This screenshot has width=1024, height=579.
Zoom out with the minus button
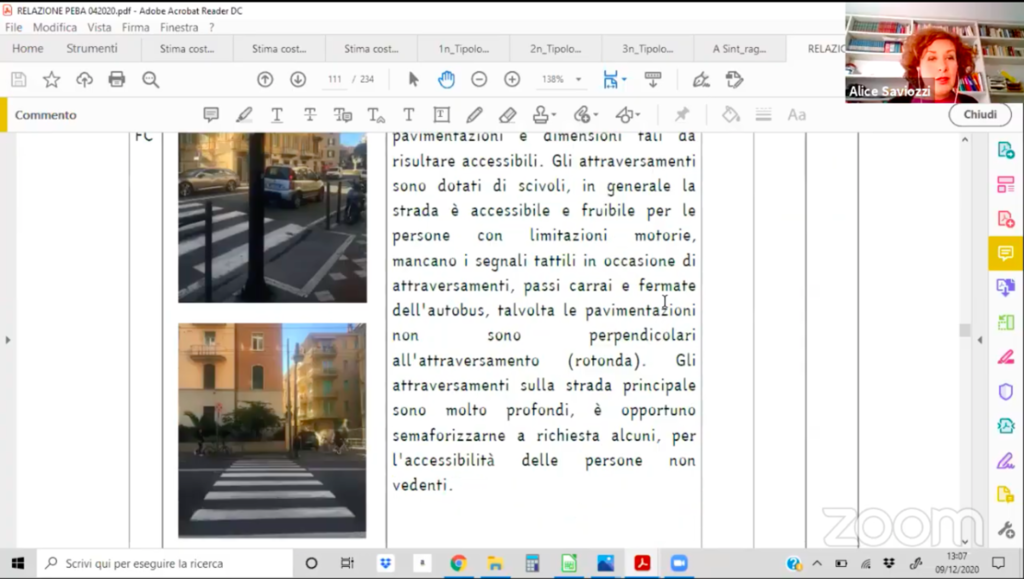tap(479, 79)
